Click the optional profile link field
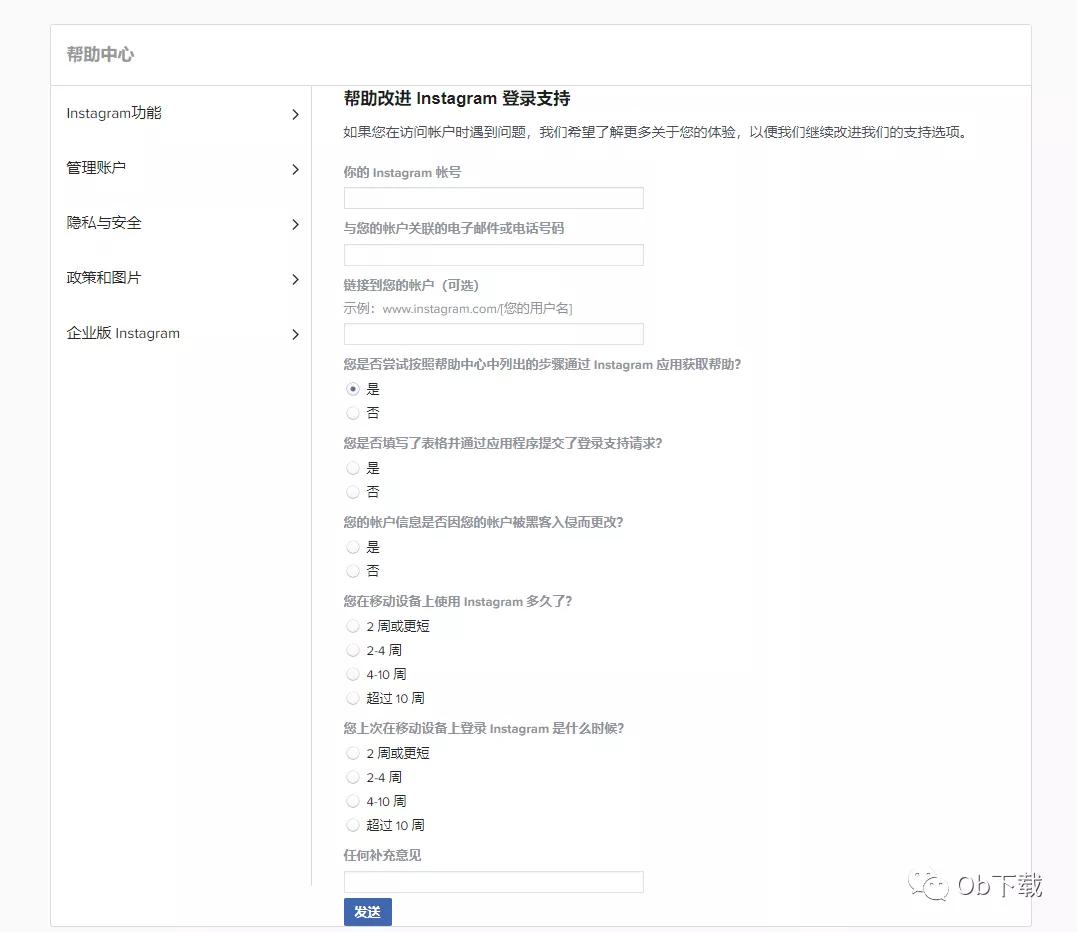This screenshot has height=932, width=1077. click(x=493, y=333)
